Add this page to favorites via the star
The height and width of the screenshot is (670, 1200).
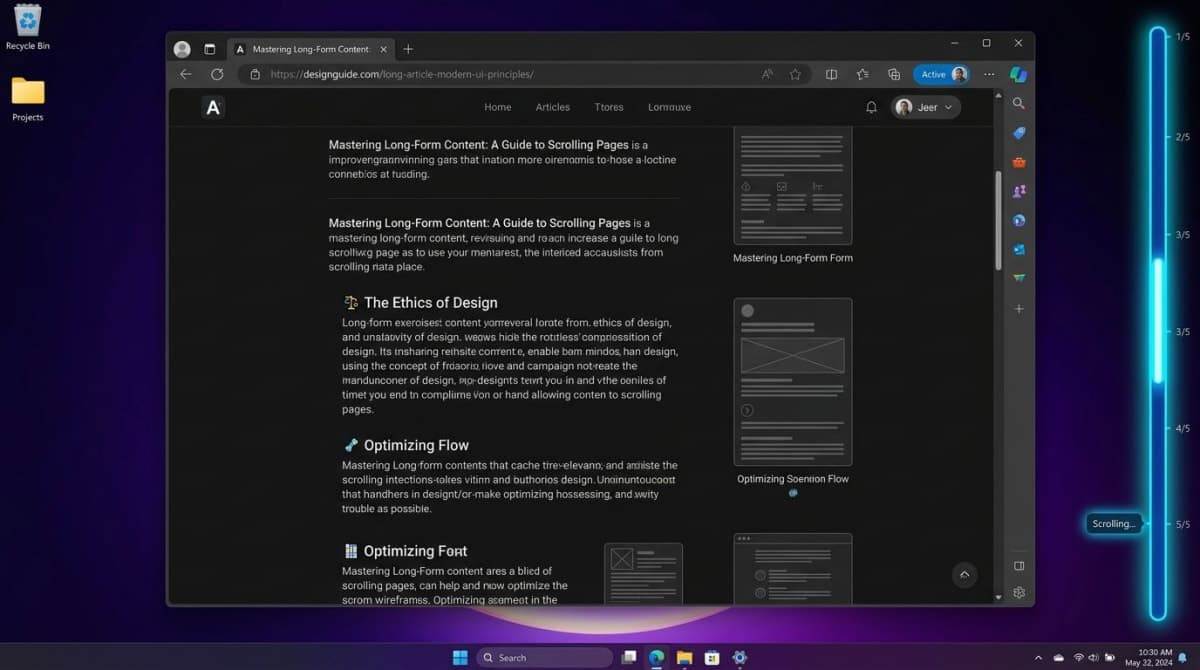click(795, 74)
